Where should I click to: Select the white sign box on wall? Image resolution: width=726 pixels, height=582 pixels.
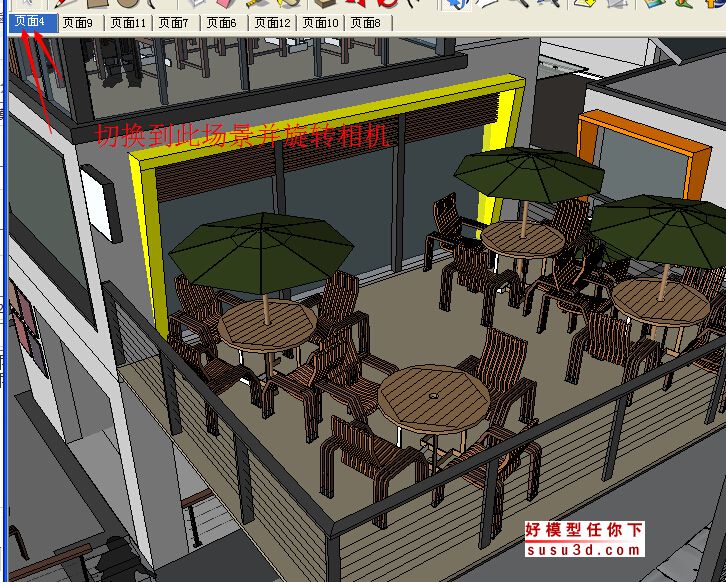coord(101,204)
